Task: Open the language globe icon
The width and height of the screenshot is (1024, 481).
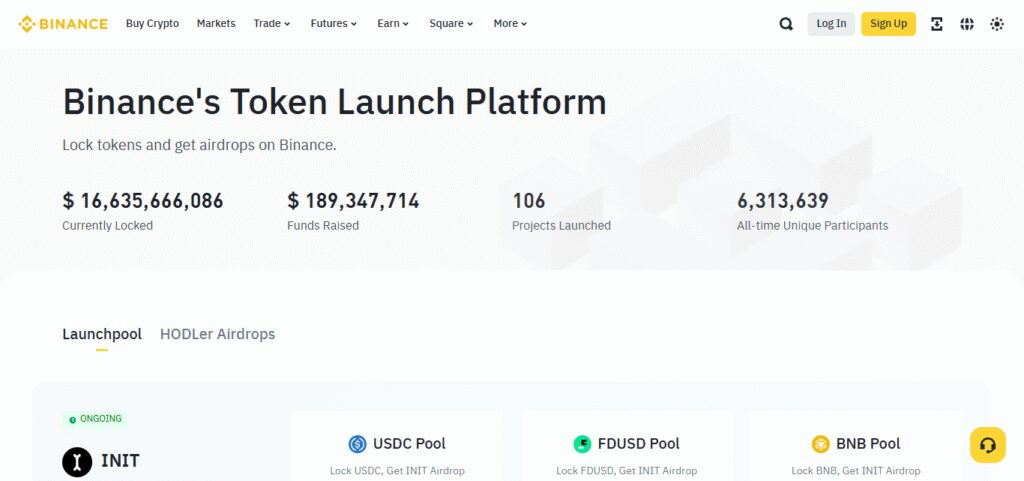Action: [x=967, y=24]
